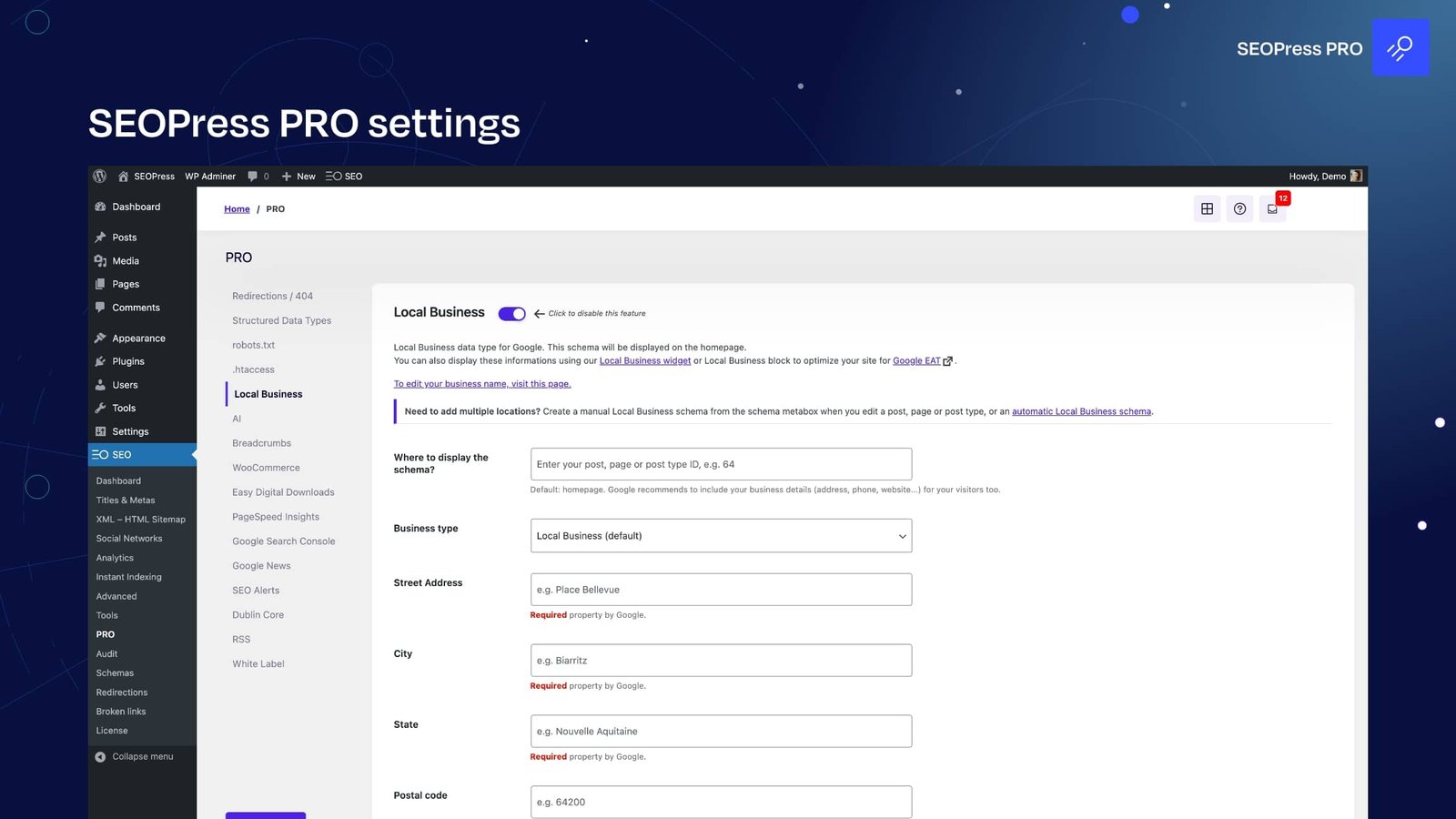
Task: Expand the Business type dropdown
Action: click(721, 536)
